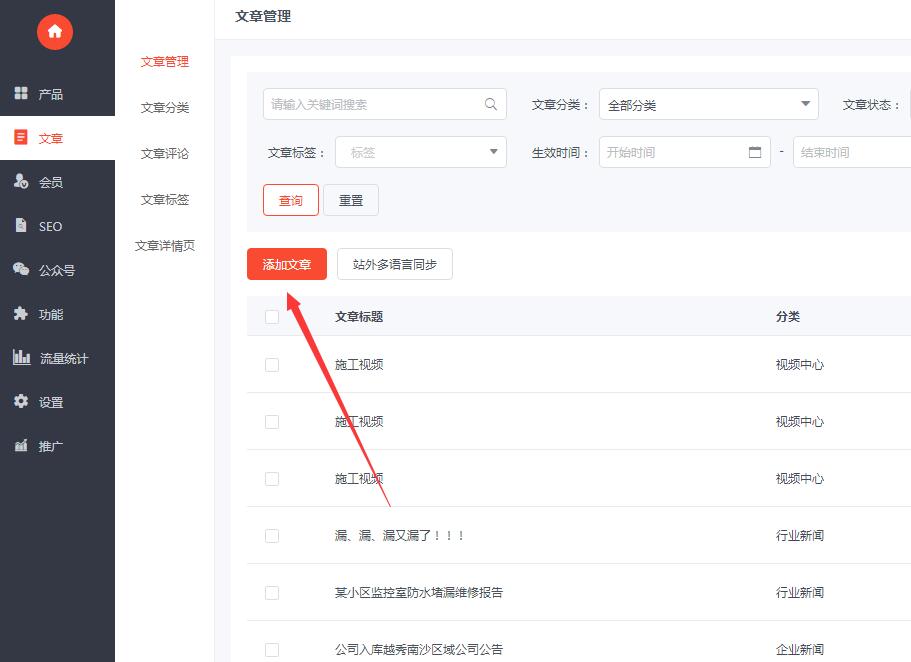Check the box for 漏、漏、漏又漏了 article
911x662 pixels.
[x=272, y=536]
